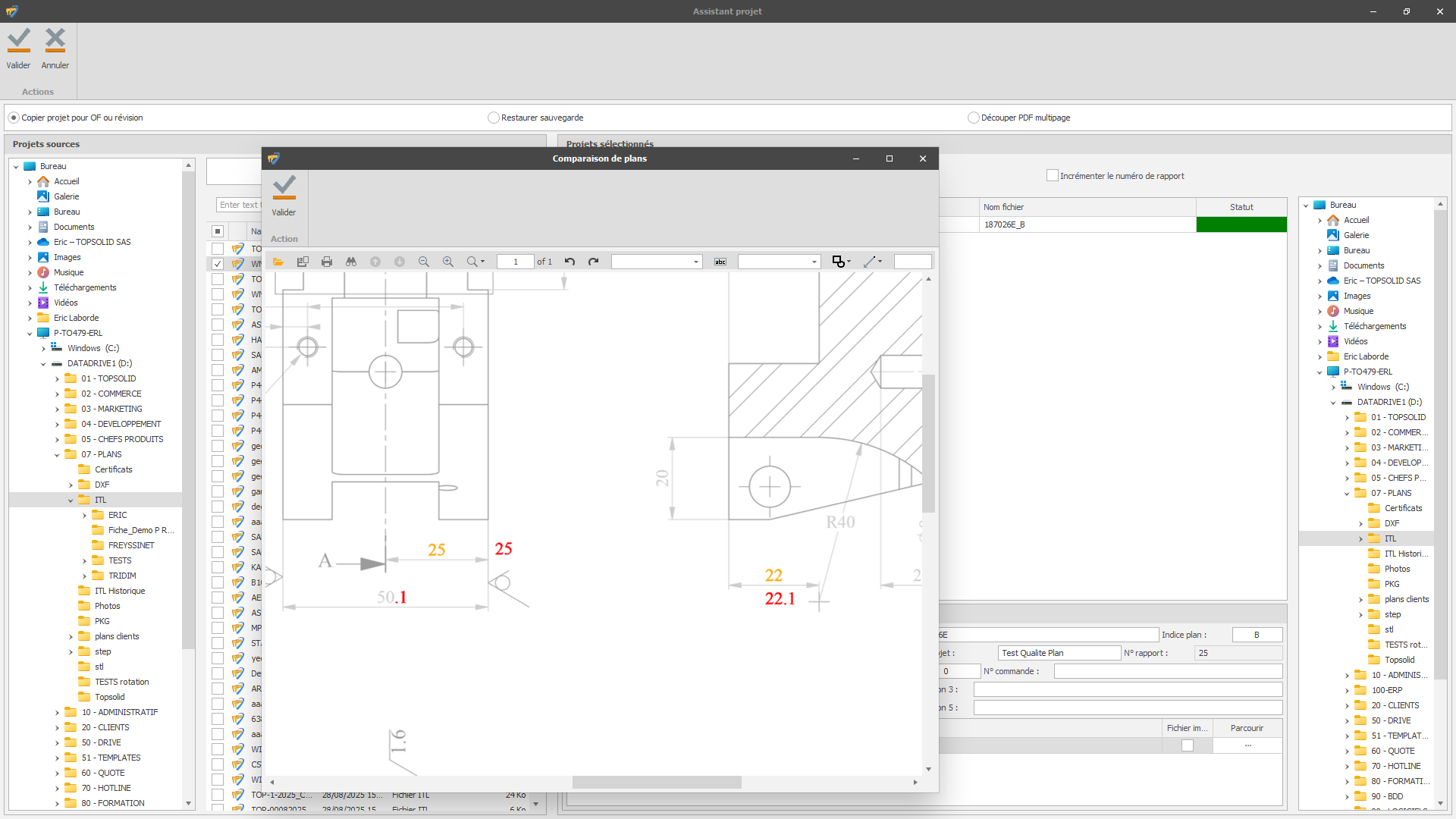Click the page number input field
The height and width of the screenshot is (819, 1456).
(516, 262)
